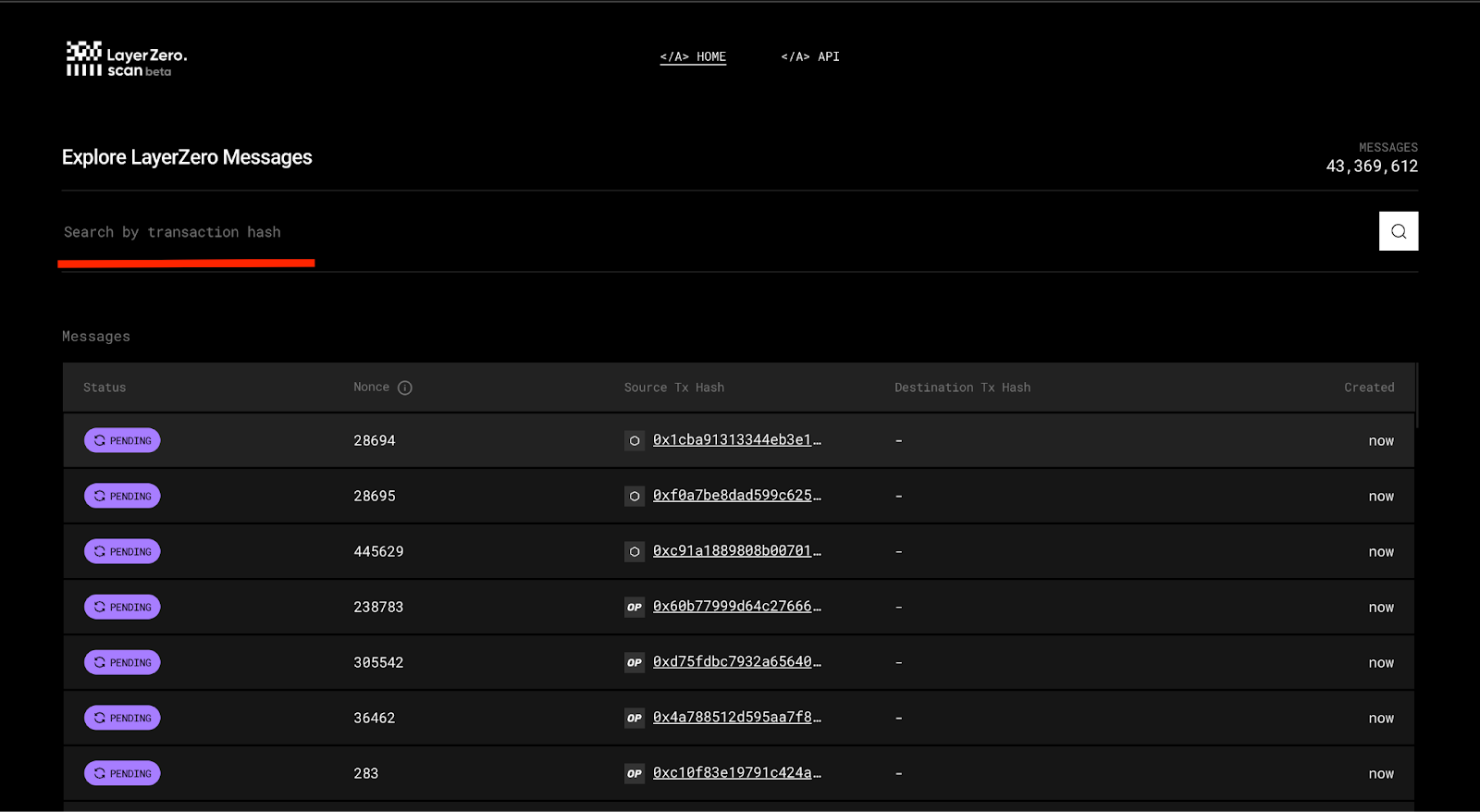Click the Explore LayerZero Messages heading

click(x=187, y=157)
